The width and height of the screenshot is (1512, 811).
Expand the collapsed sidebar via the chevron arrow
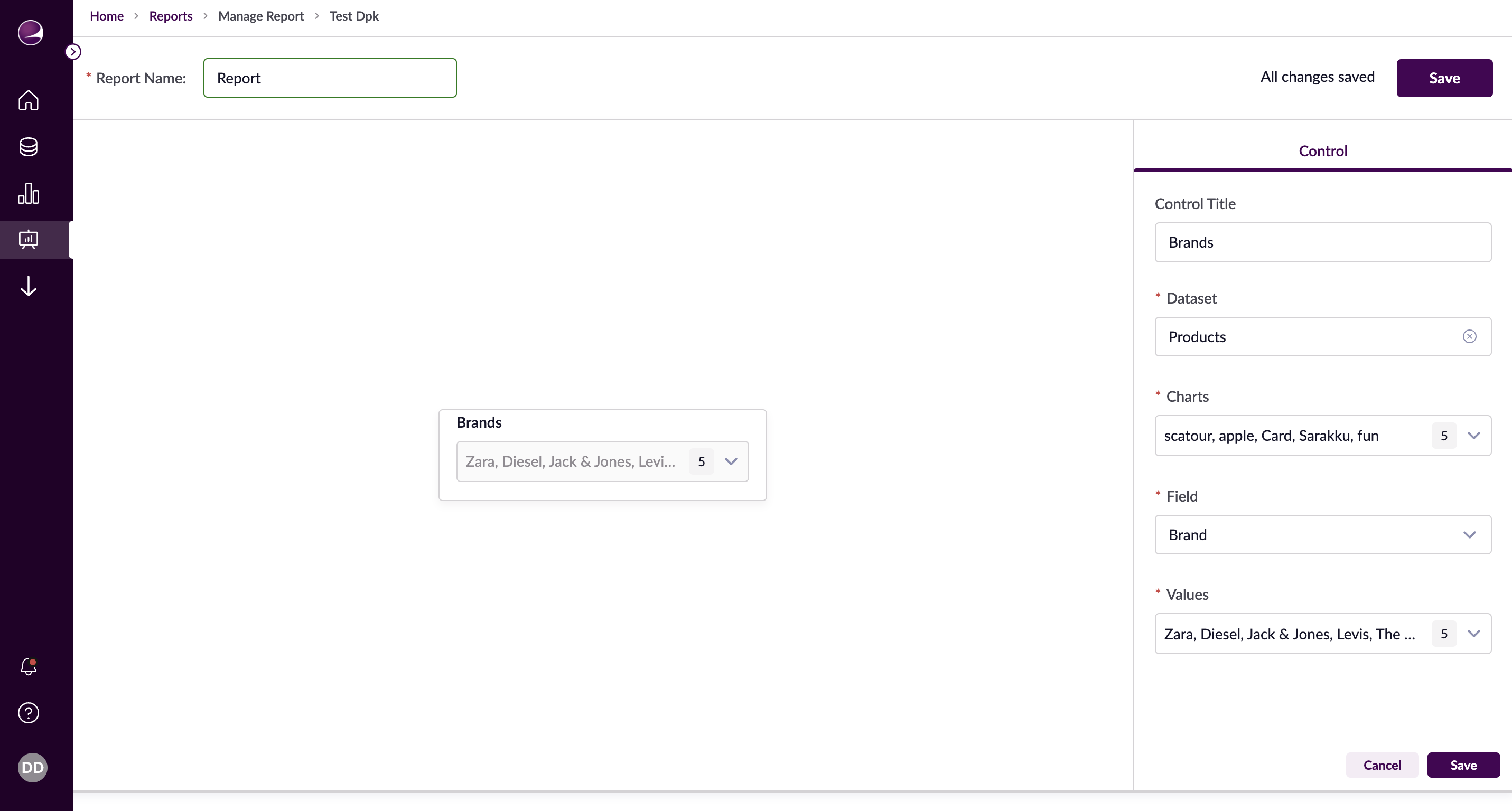pyautogui.click(x=73, y=52)
